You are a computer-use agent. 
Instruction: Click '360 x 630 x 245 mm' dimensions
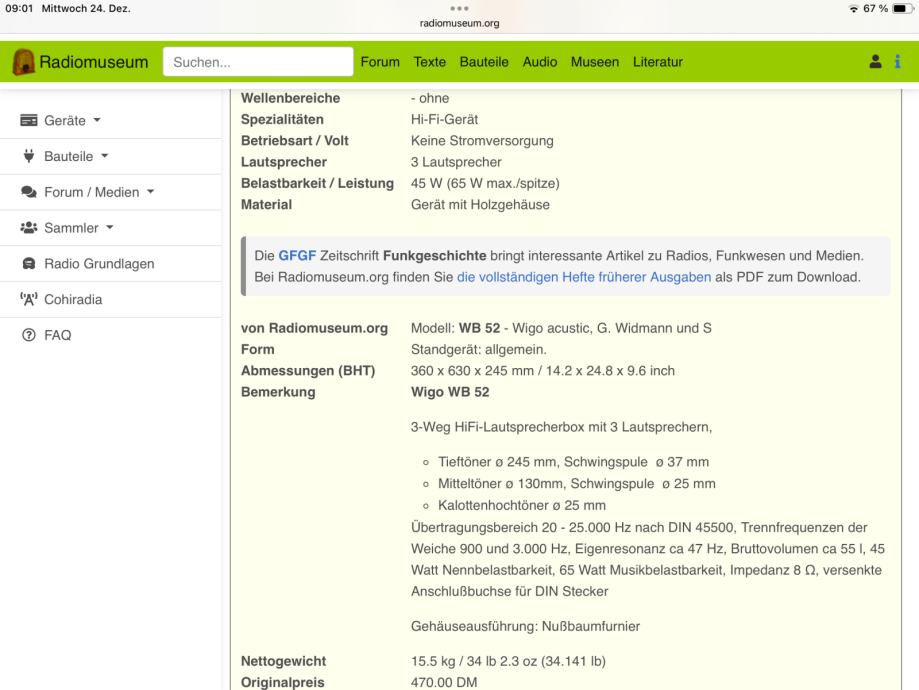point(472,371)
